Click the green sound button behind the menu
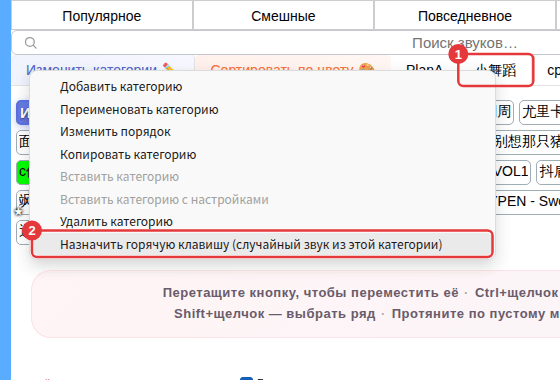 (x=23, y=172)
